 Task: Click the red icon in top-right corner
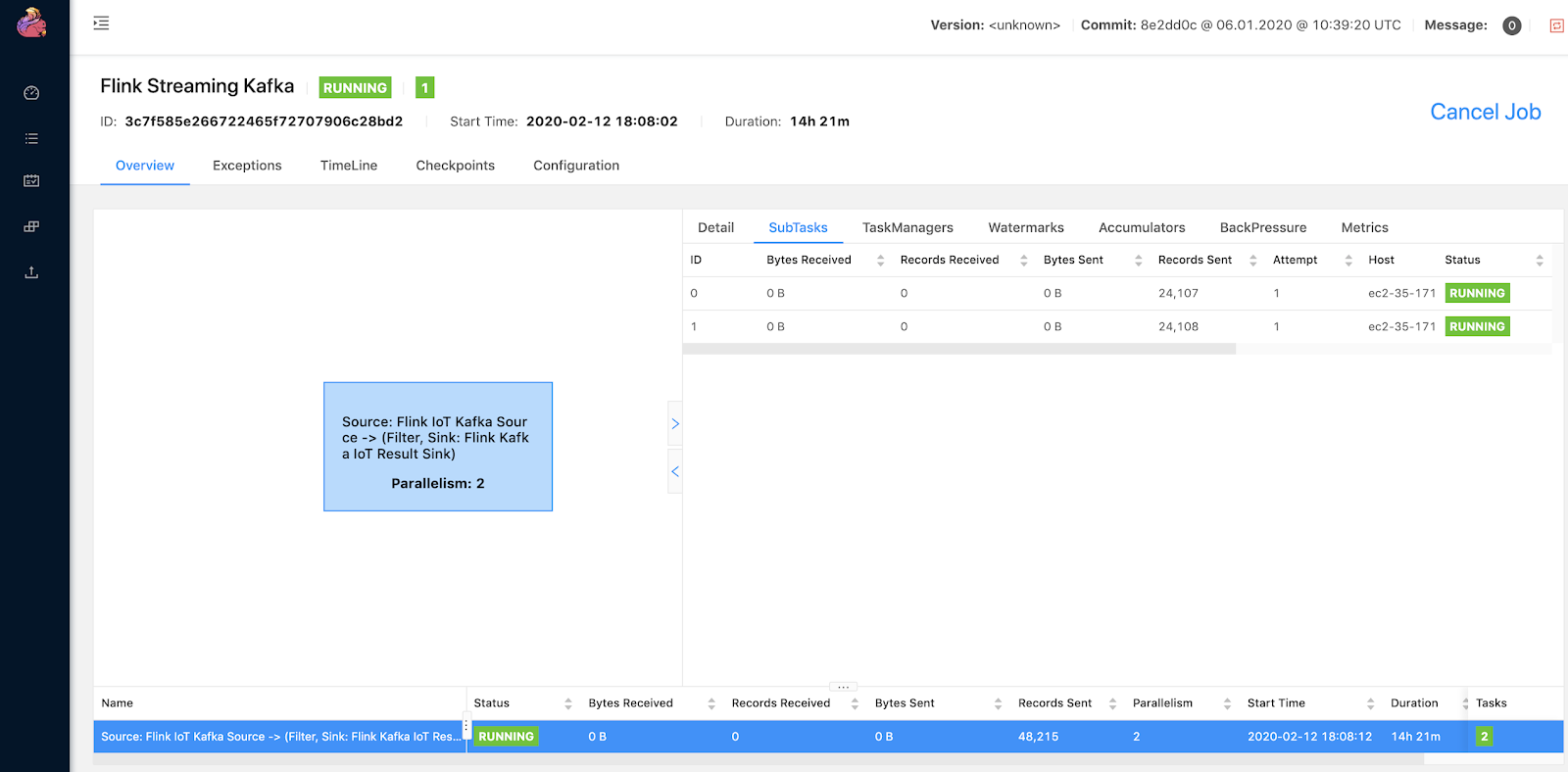pyautogui.click(x=1556, y=25)
